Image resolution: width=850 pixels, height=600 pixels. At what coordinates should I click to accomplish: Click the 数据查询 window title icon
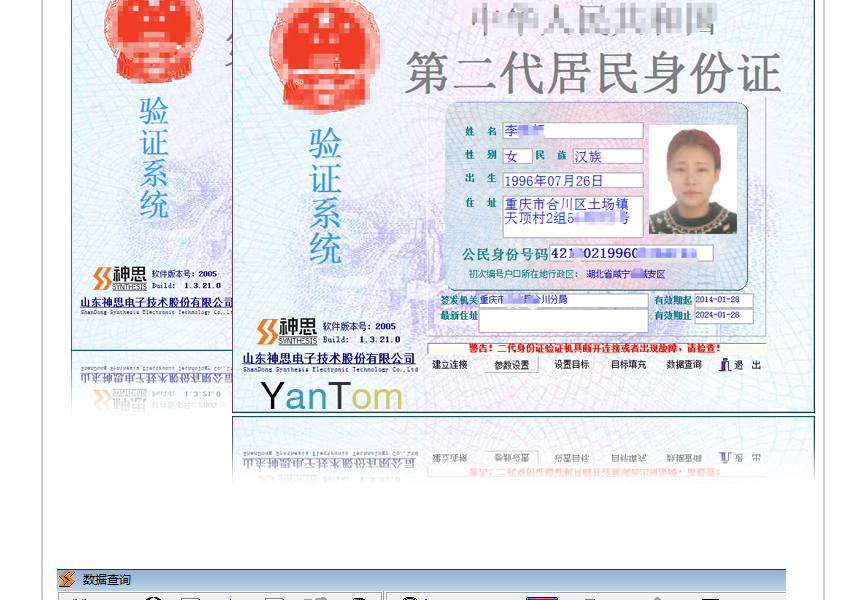click(67, 580)
